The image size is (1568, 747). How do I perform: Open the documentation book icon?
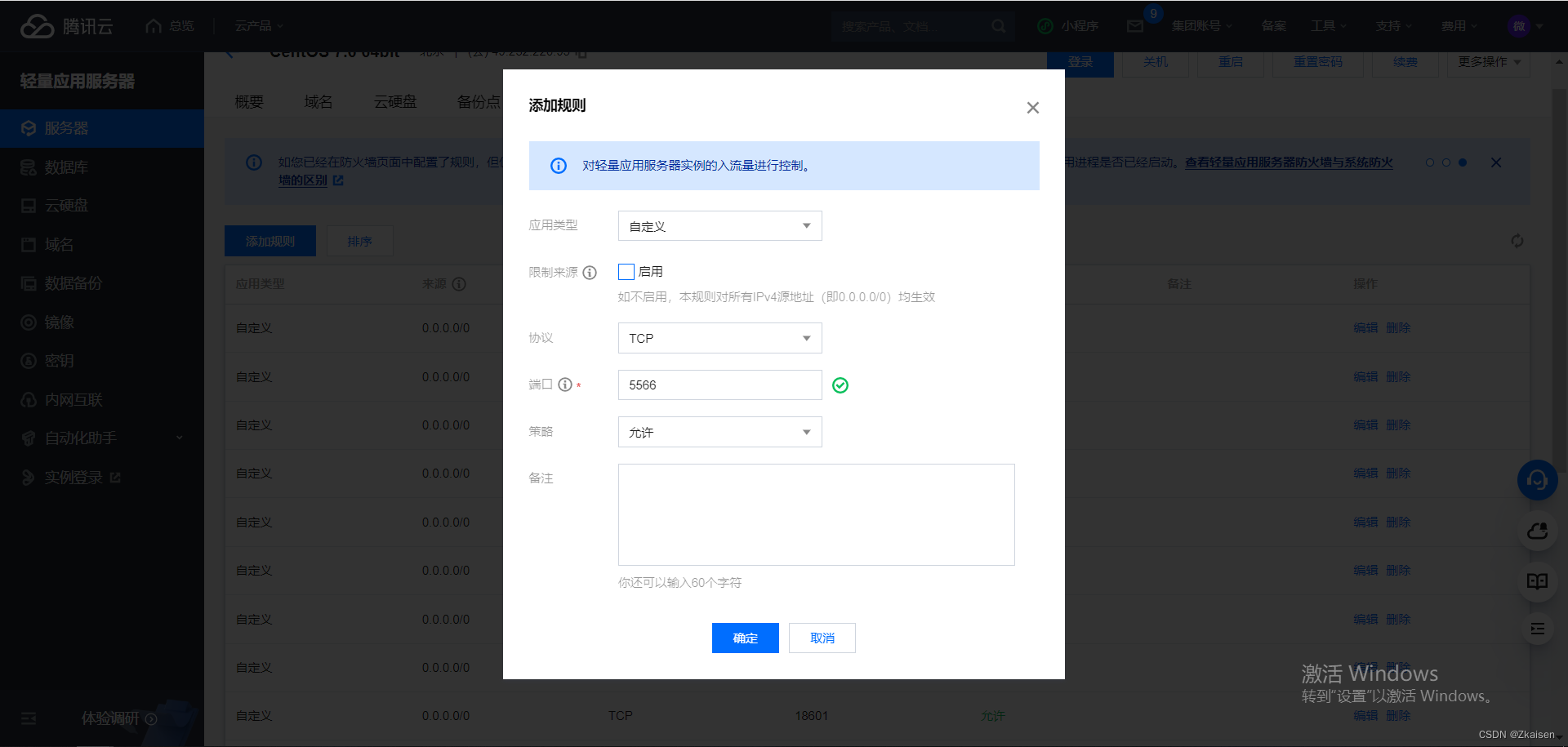(x=1538, y=581)
